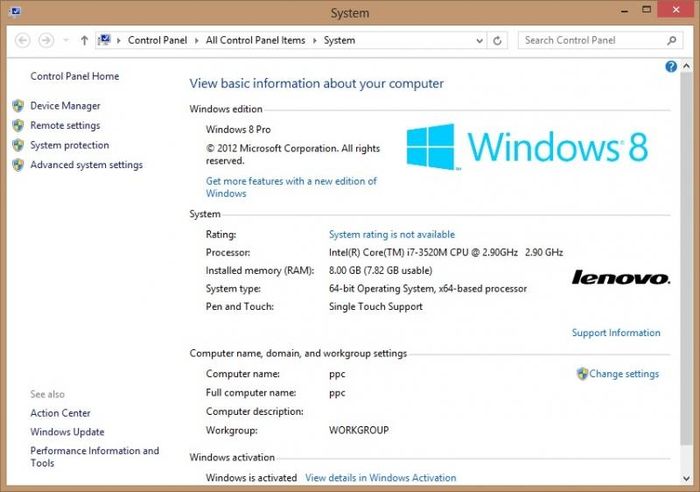The width and height of the screenshot is (700, 492).
Task: Open Device Manager link
Action: [x=65, y=106]
